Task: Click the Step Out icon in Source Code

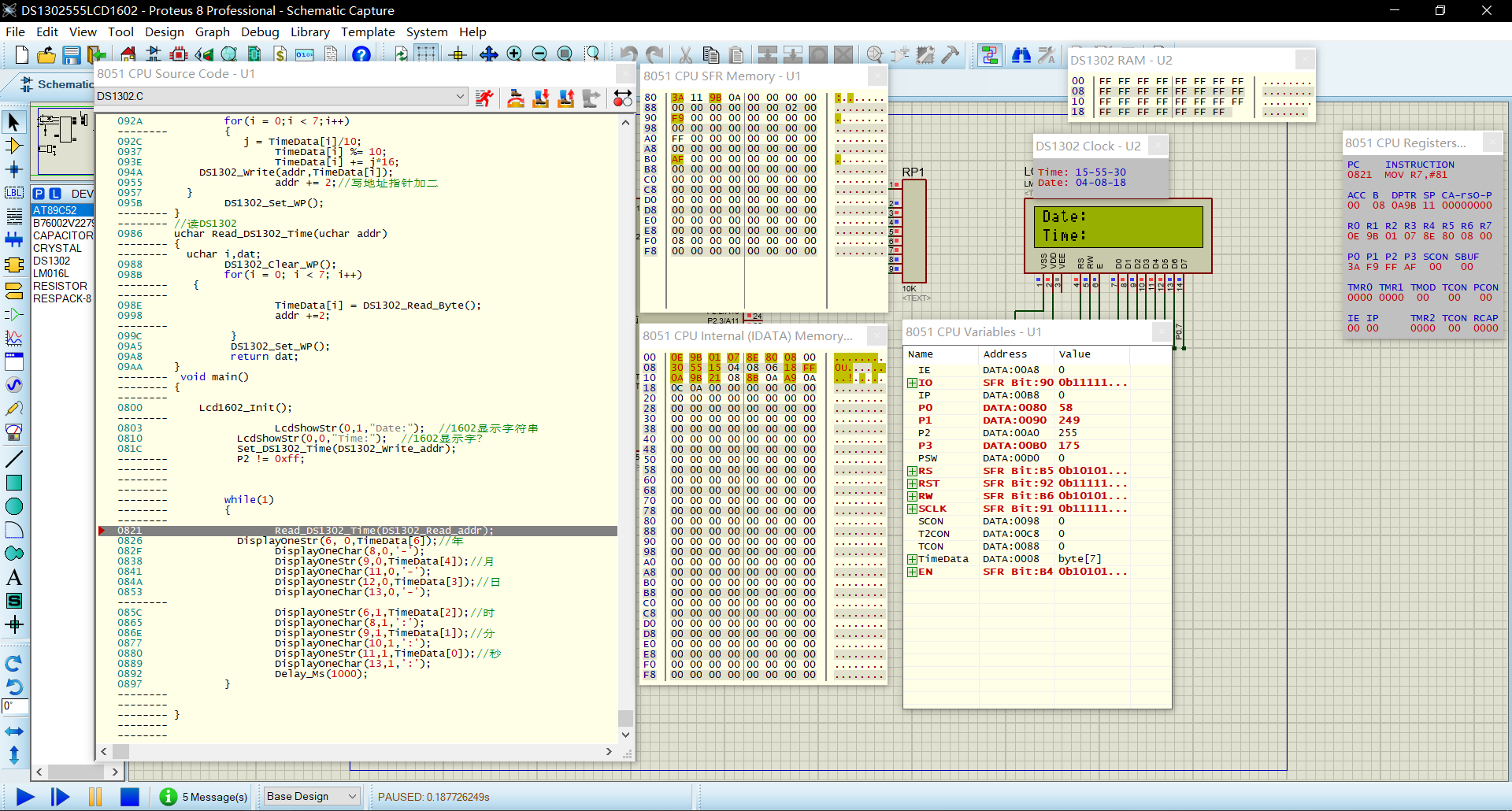Action: tap(566, 98)
